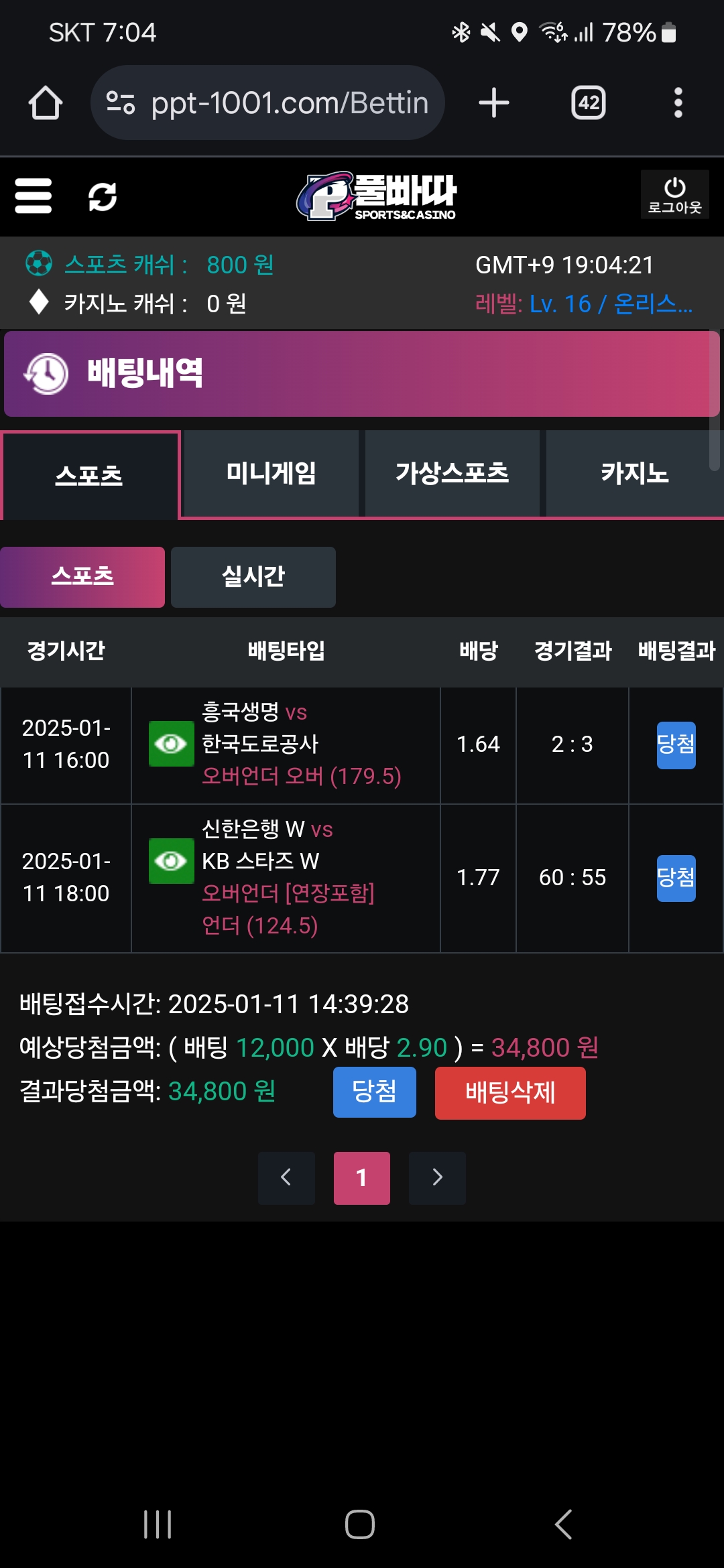Tap the browser address bar URL
This screenshot has height=1568, width=724.
point(290,103)
